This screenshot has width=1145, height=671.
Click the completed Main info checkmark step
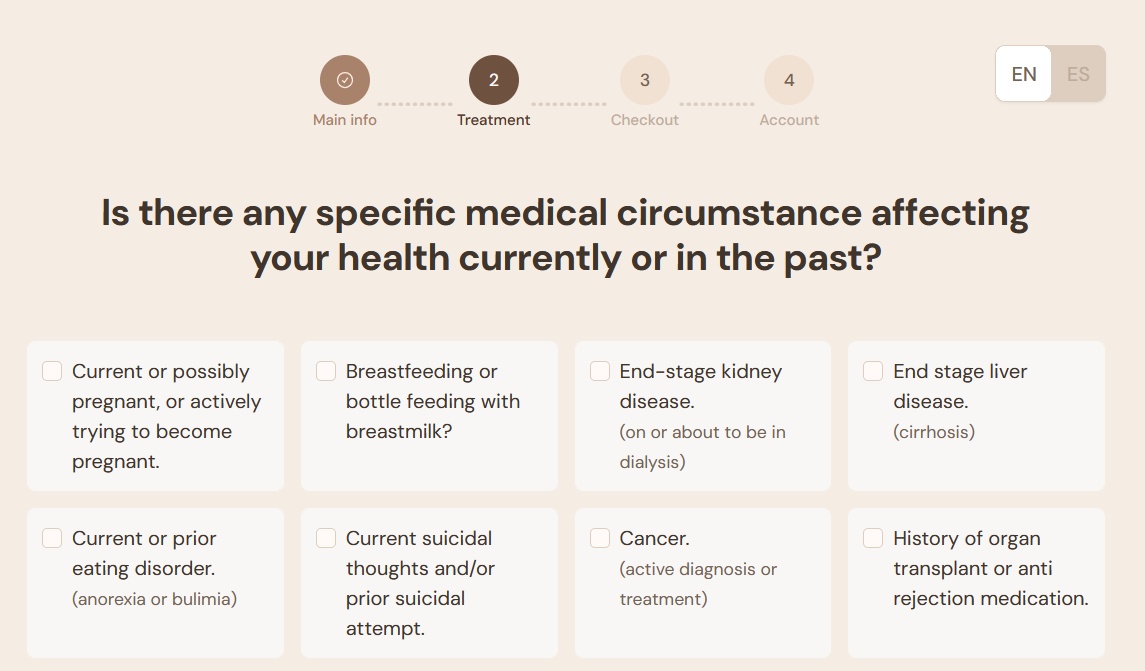click(345, 80)
